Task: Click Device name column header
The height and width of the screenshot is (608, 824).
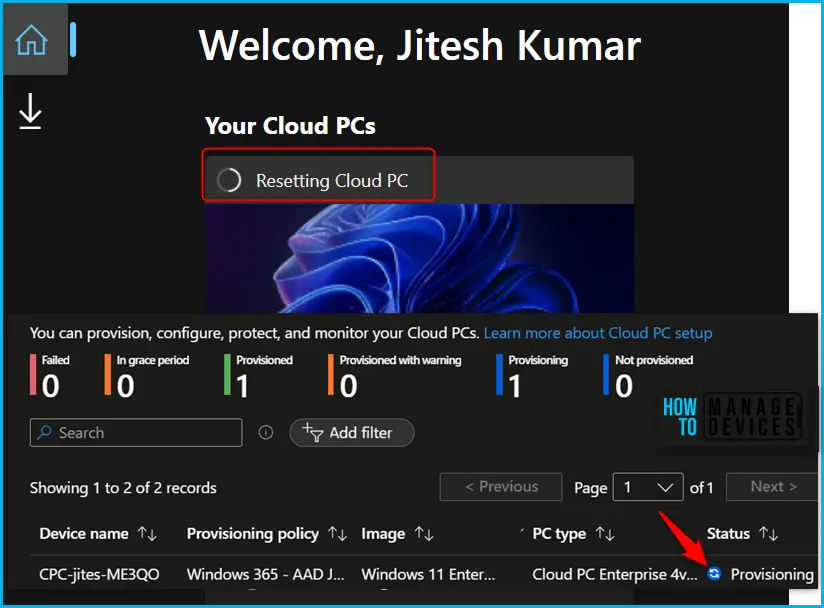Action: 84,534
